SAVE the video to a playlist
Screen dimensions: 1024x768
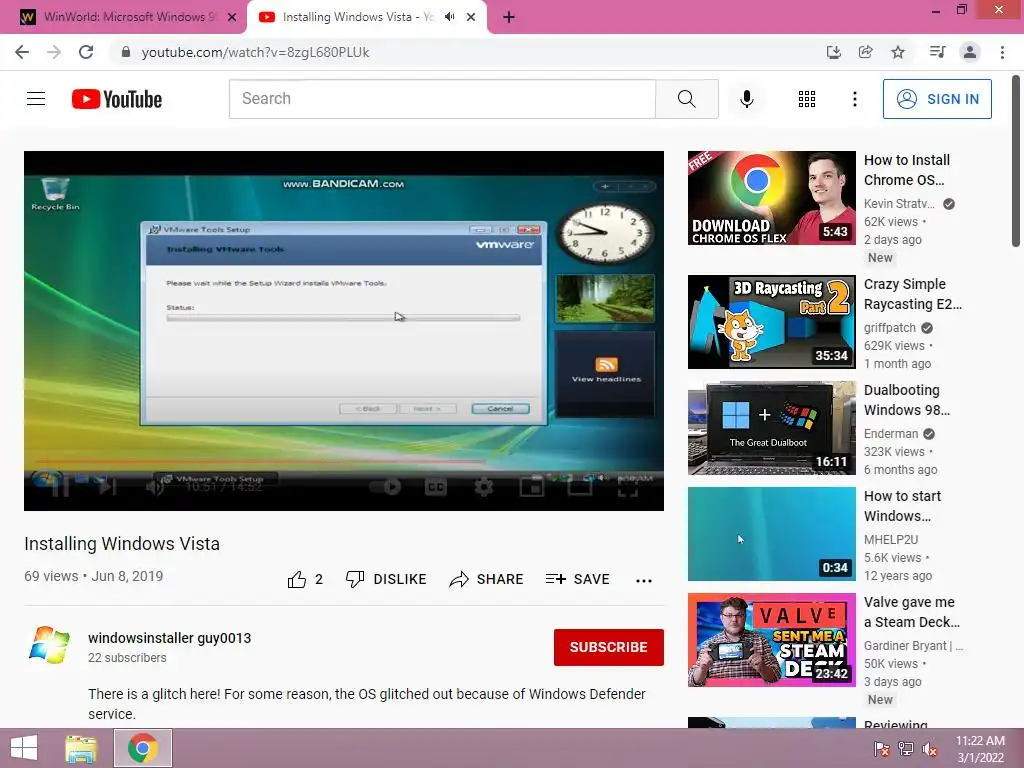coord(578,579)
